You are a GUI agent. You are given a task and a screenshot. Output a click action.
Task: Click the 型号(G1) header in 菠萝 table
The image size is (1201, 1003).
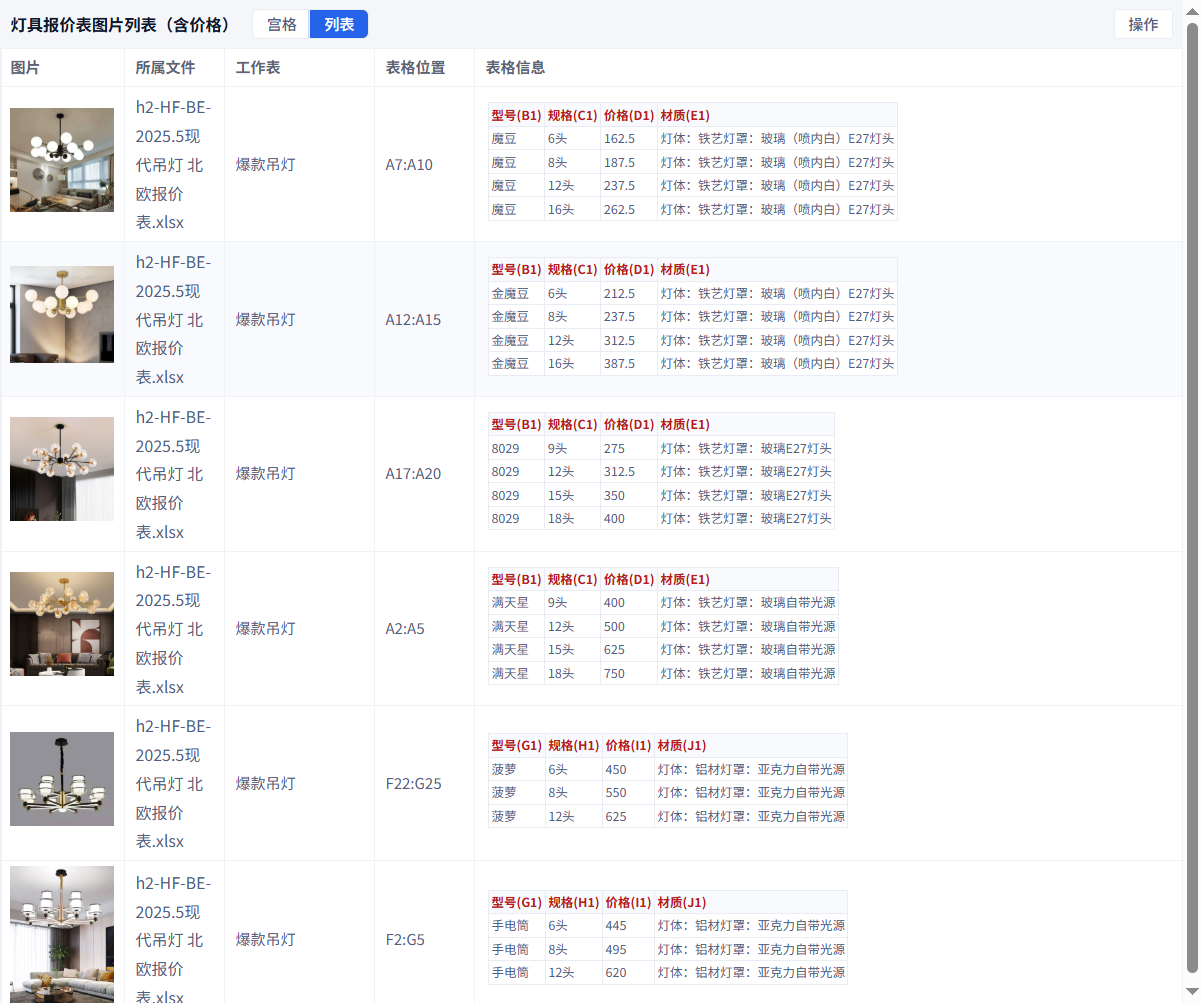tap(516, 745)
